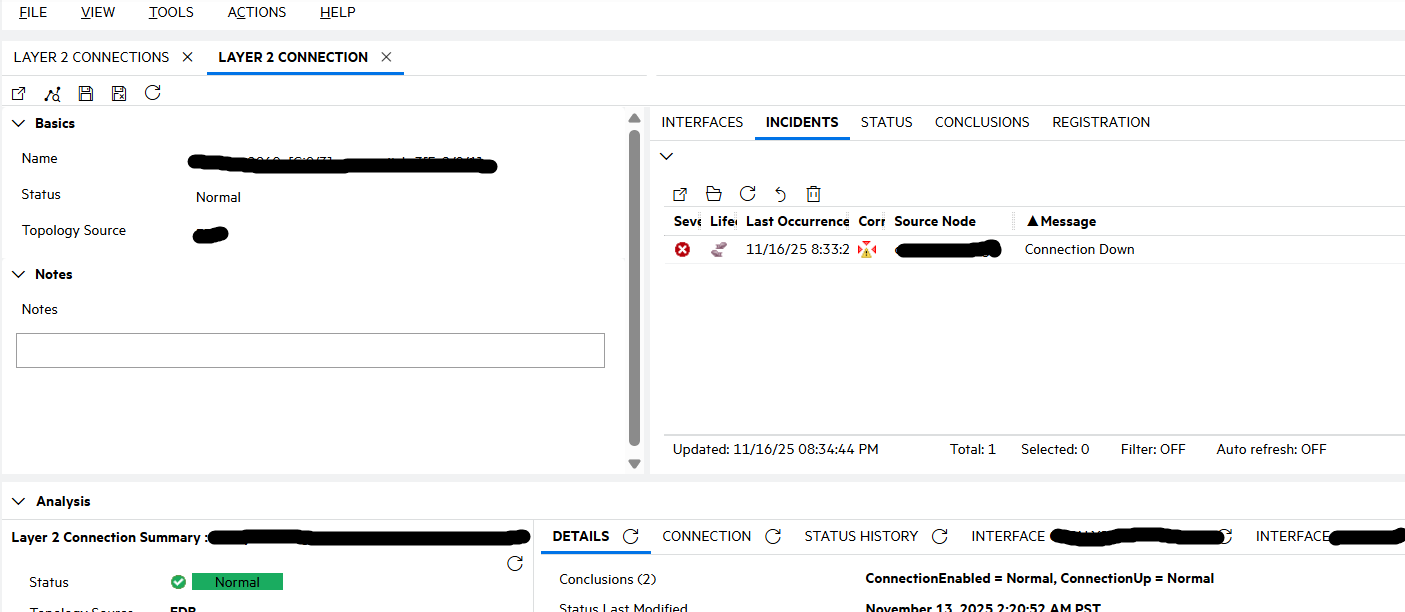The height and width of the screenshot is (612, 1405).
Task: Switch to the Layer 2 Connections tab
Action: [x=91, y=57]
